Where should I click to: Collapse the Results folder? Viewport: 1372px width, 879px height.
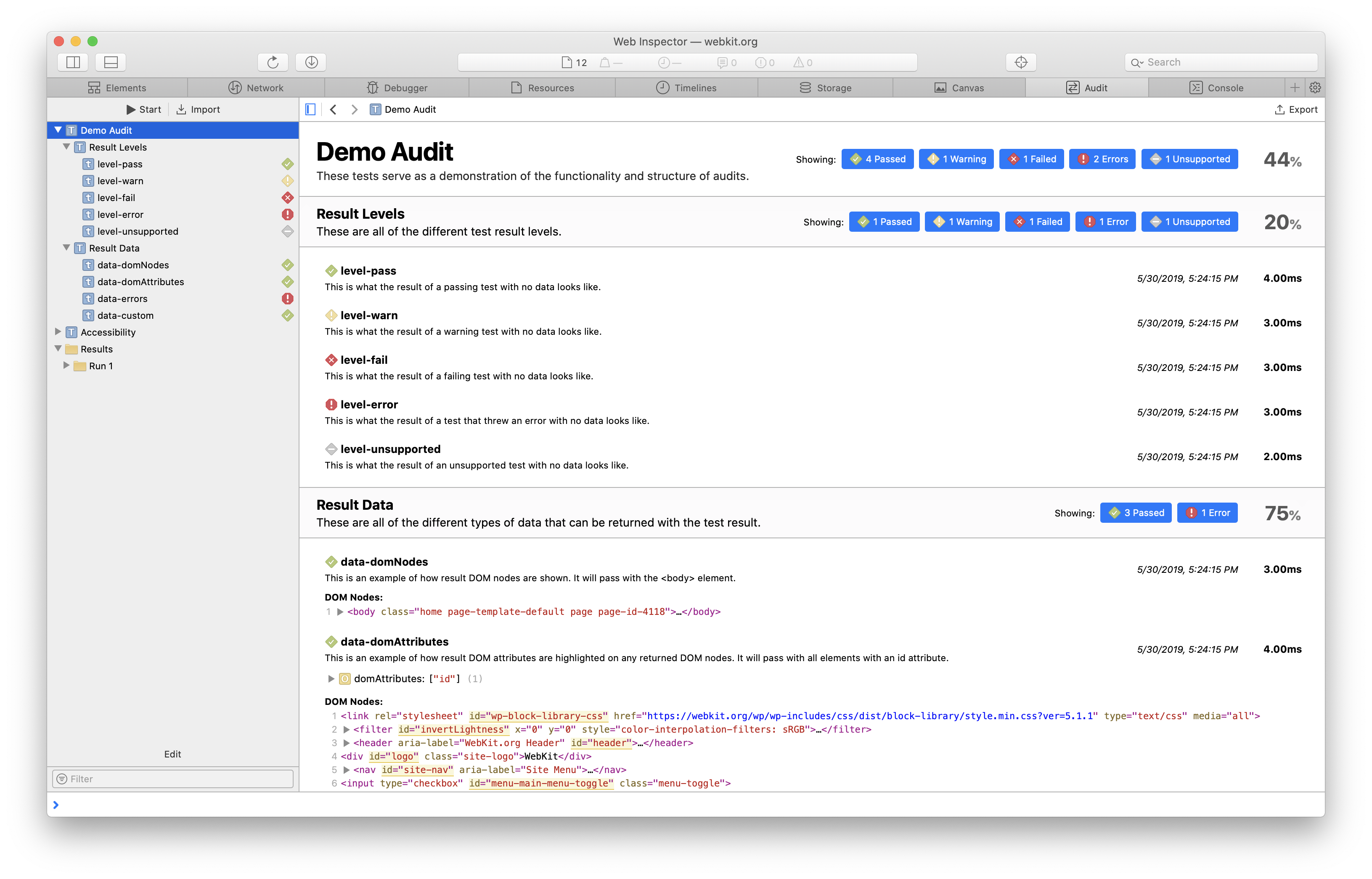[58, 349]
